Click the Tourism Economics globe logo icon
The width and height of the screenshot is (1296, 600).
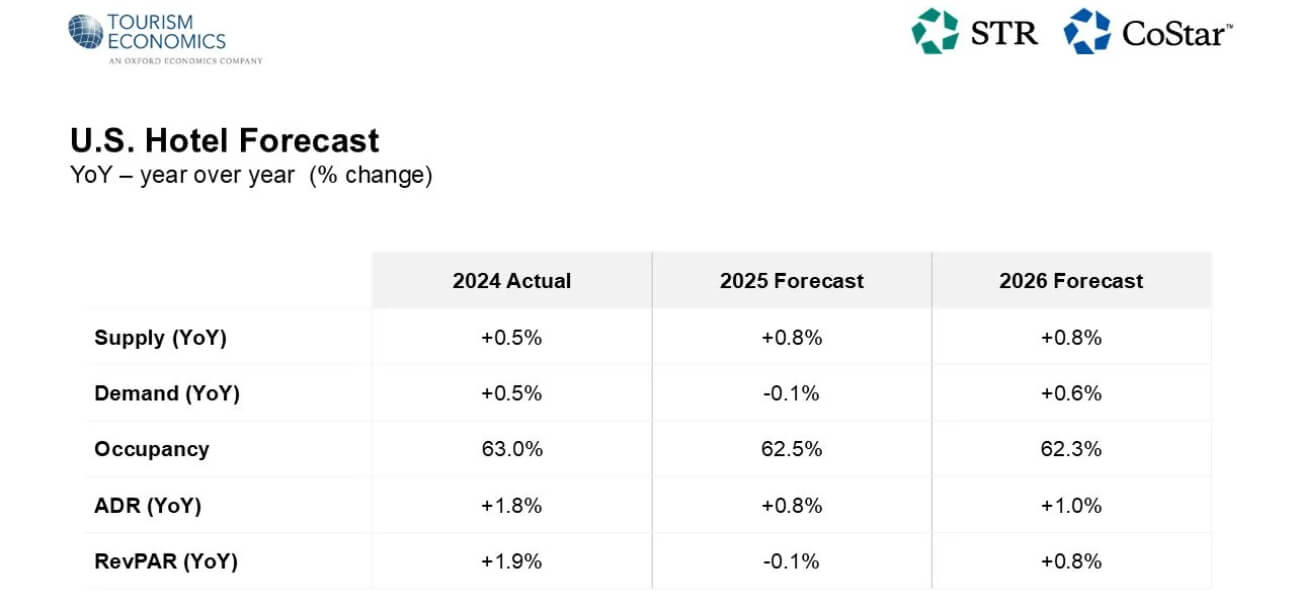pyautogui.click(x=86, y=31)
